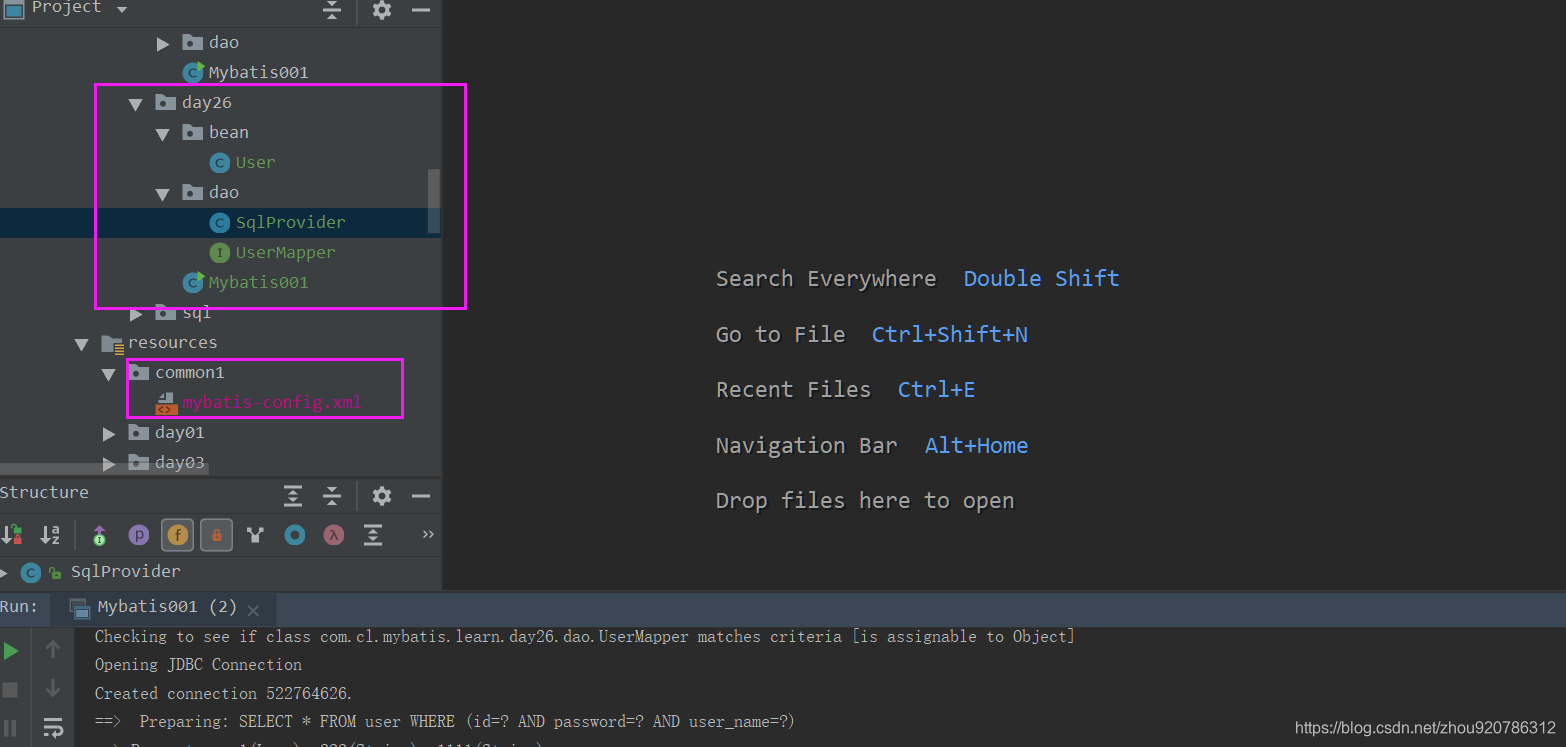Viewport: 1566px width, 747px height.
Task: Click the Structure panel title
Action: (x=44, y=492)
